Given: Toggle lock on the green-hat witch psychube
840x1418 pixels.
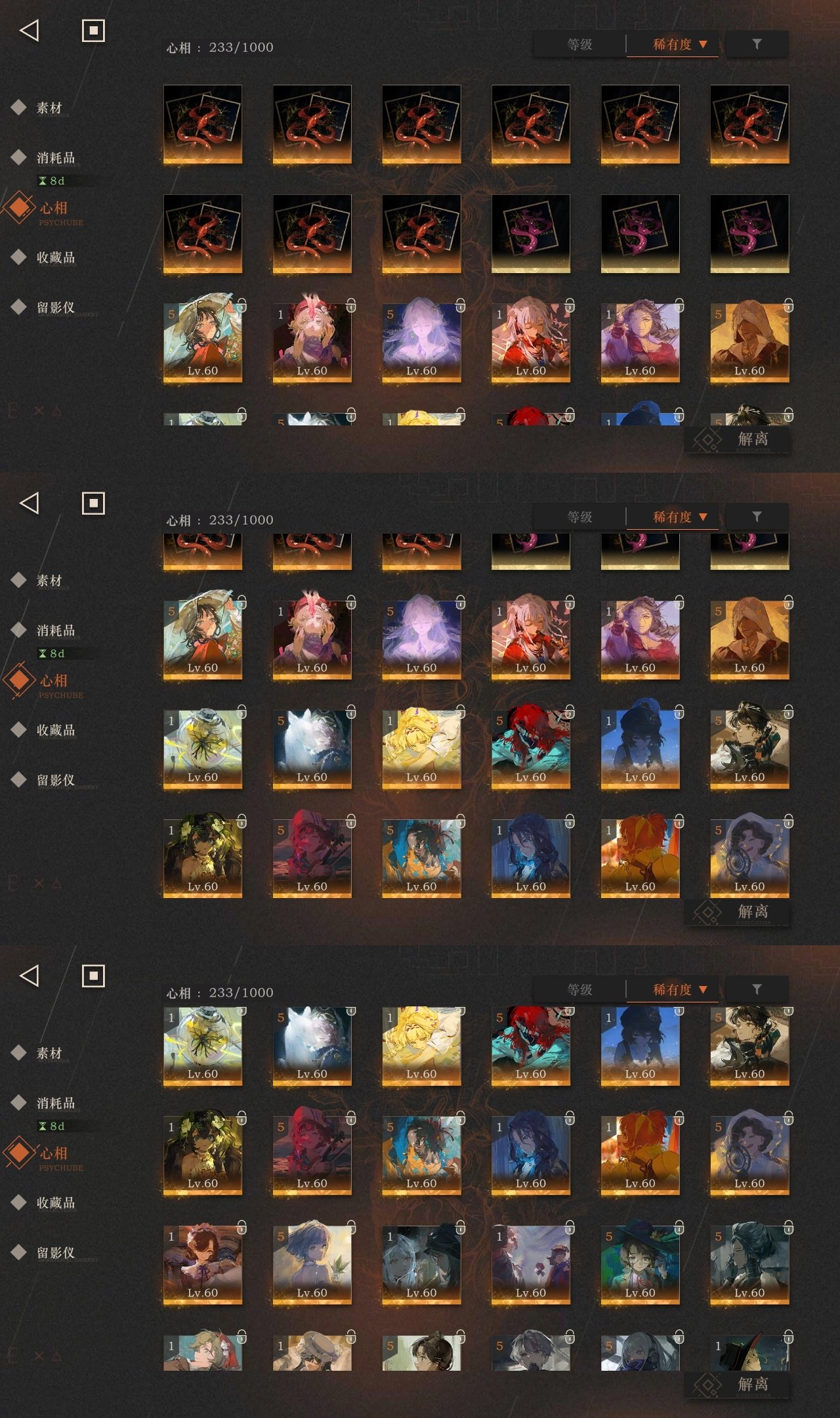Looking at the screenshot, I should (x=679, y=1226).
